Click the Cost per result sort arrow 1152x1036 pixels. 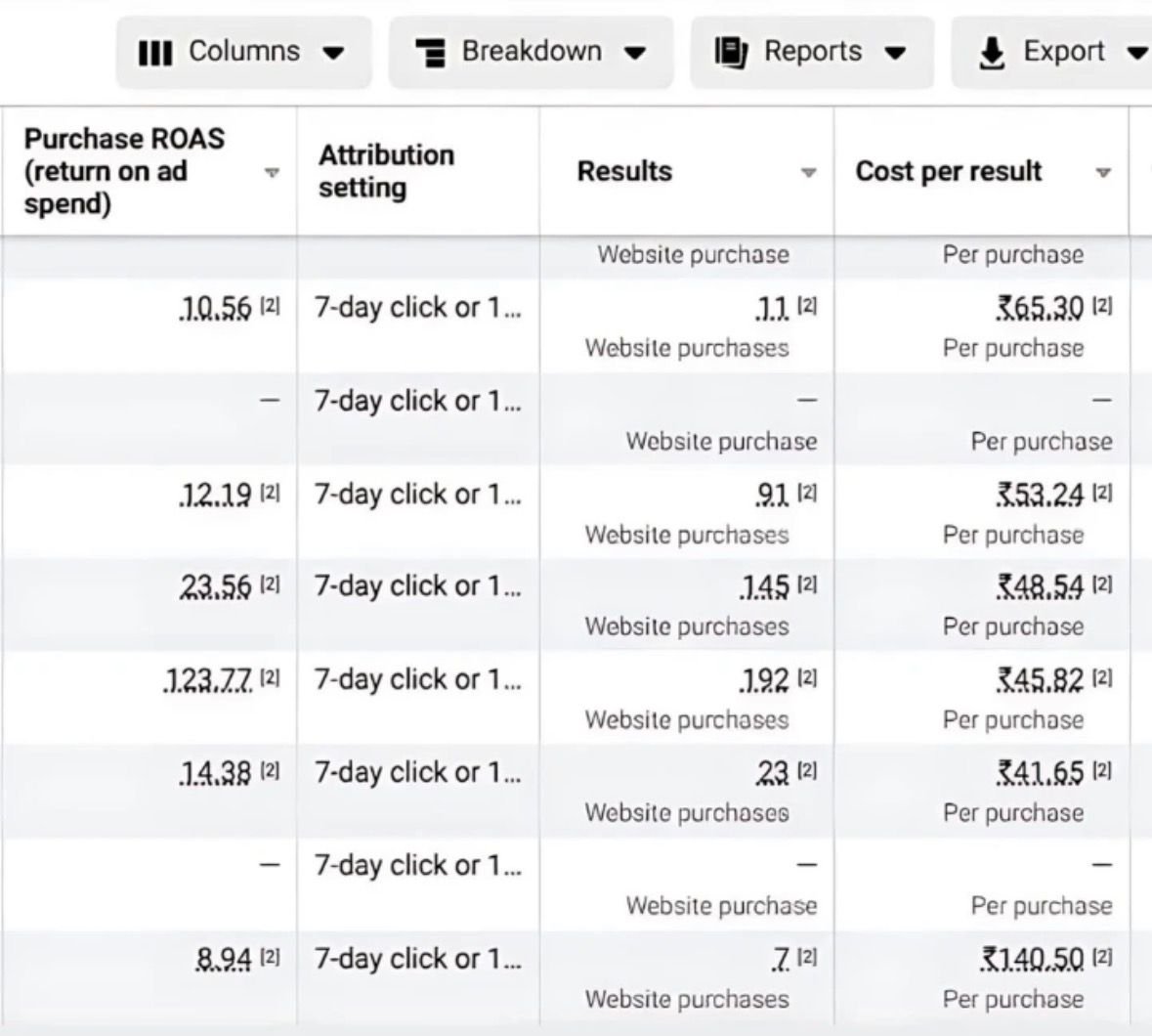1103,173
